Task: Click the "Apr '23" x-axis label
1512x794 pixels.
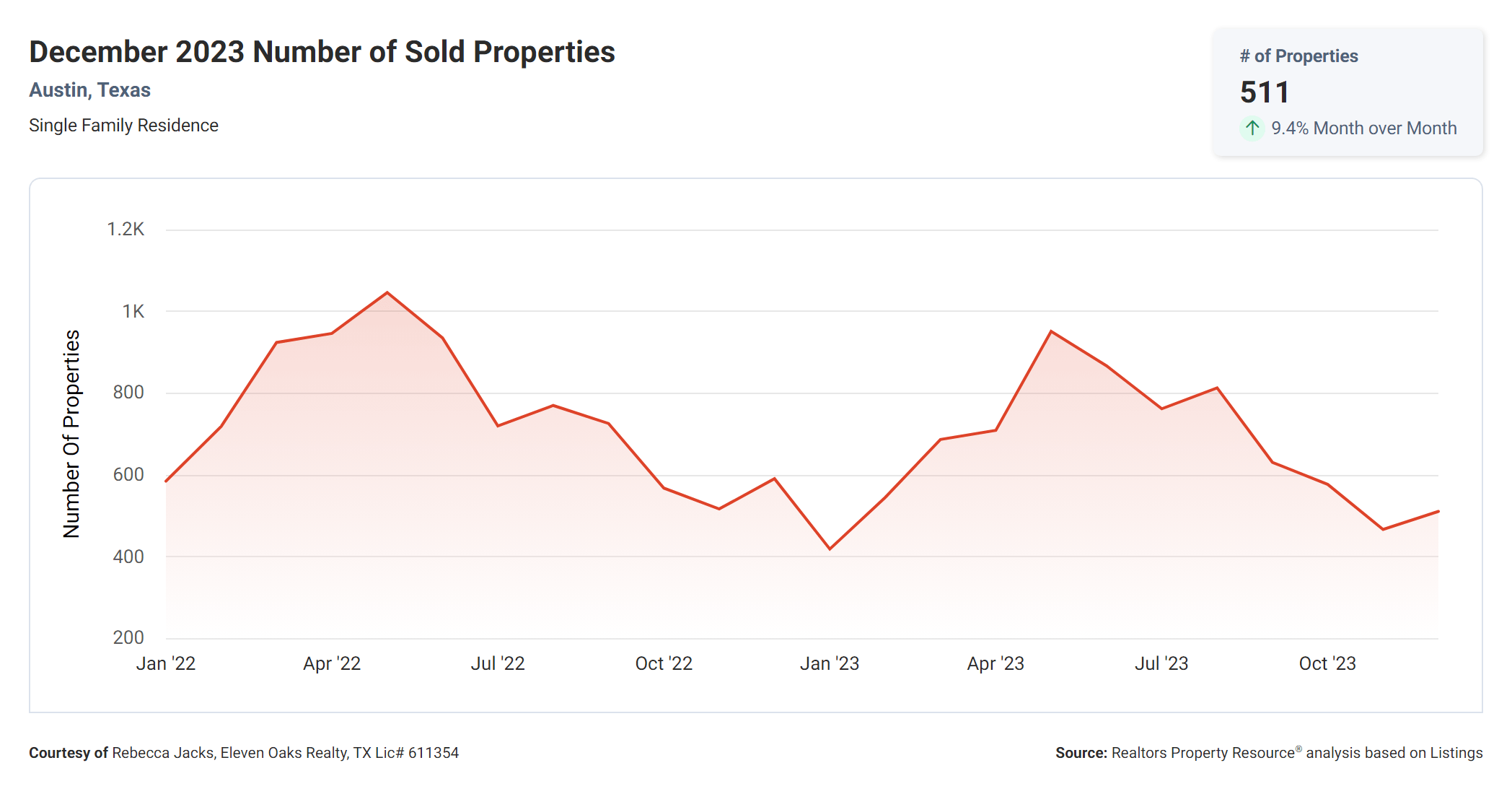Action: point(995,663)
